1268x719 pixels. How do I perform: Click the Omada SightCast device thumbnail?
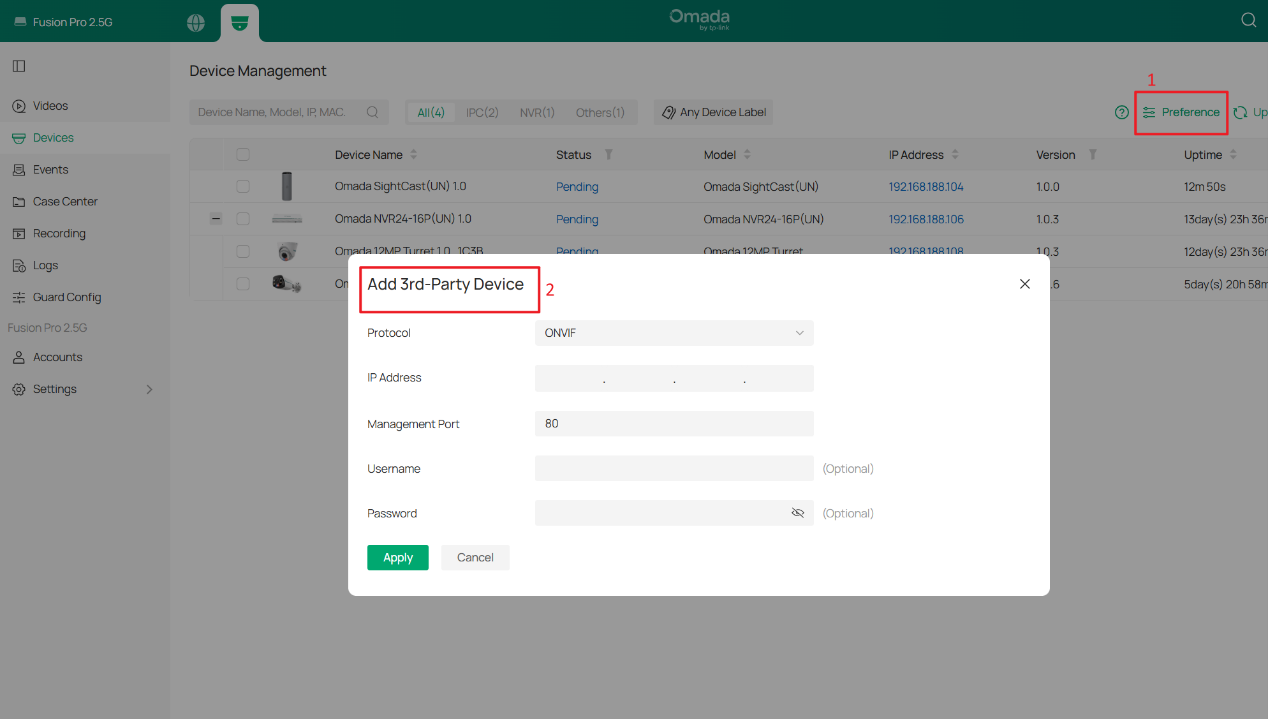tap(288, 186)
